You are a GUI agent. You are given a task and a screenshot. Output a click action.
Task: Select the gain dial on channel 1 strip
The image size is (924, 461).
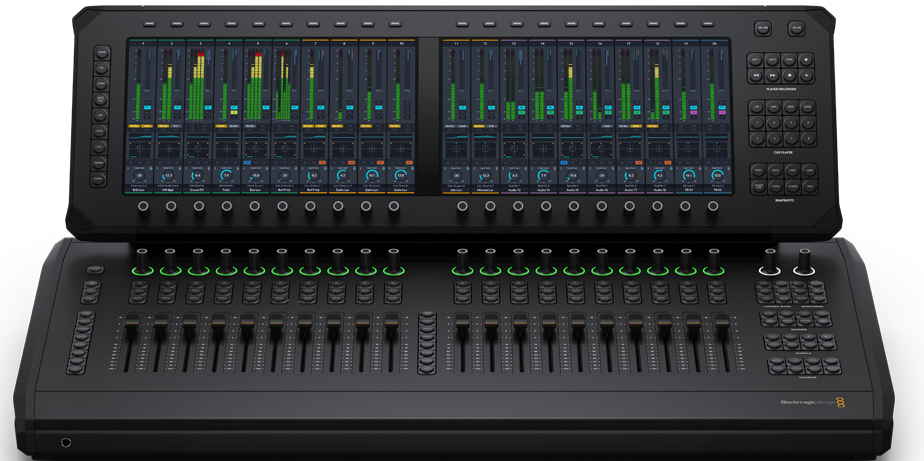pos(140,176)
